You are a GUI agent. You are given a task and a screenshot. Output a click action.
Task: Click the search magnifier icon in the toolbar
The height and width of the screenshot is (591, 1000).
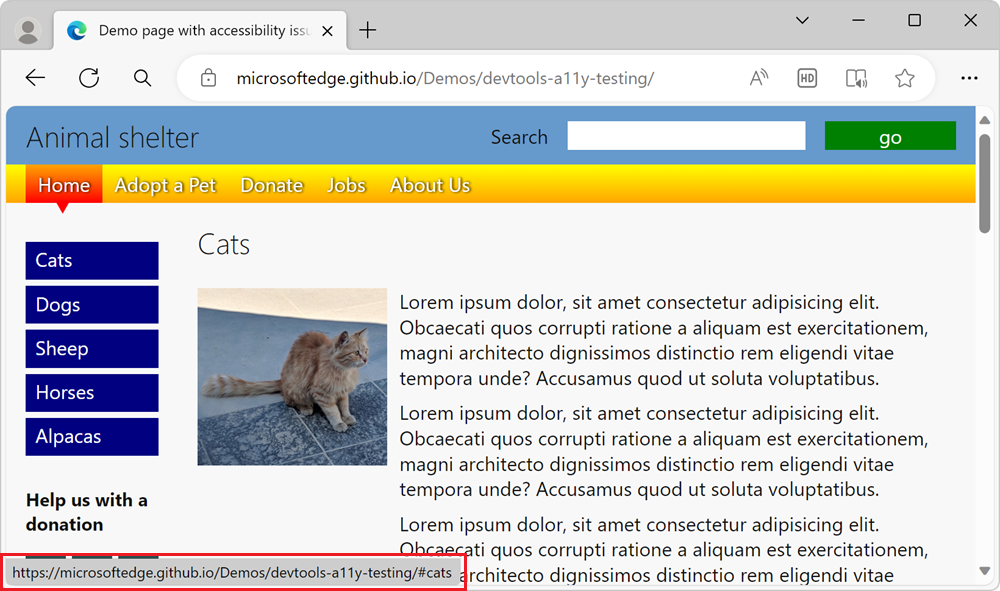click(x=142, y=78)
